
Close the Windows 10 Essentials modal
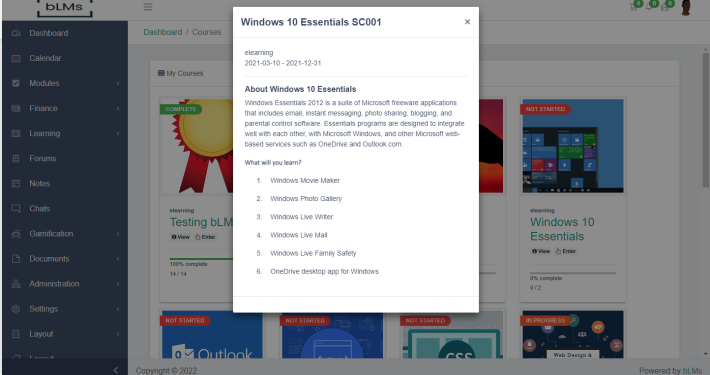(x=467, y=22)
